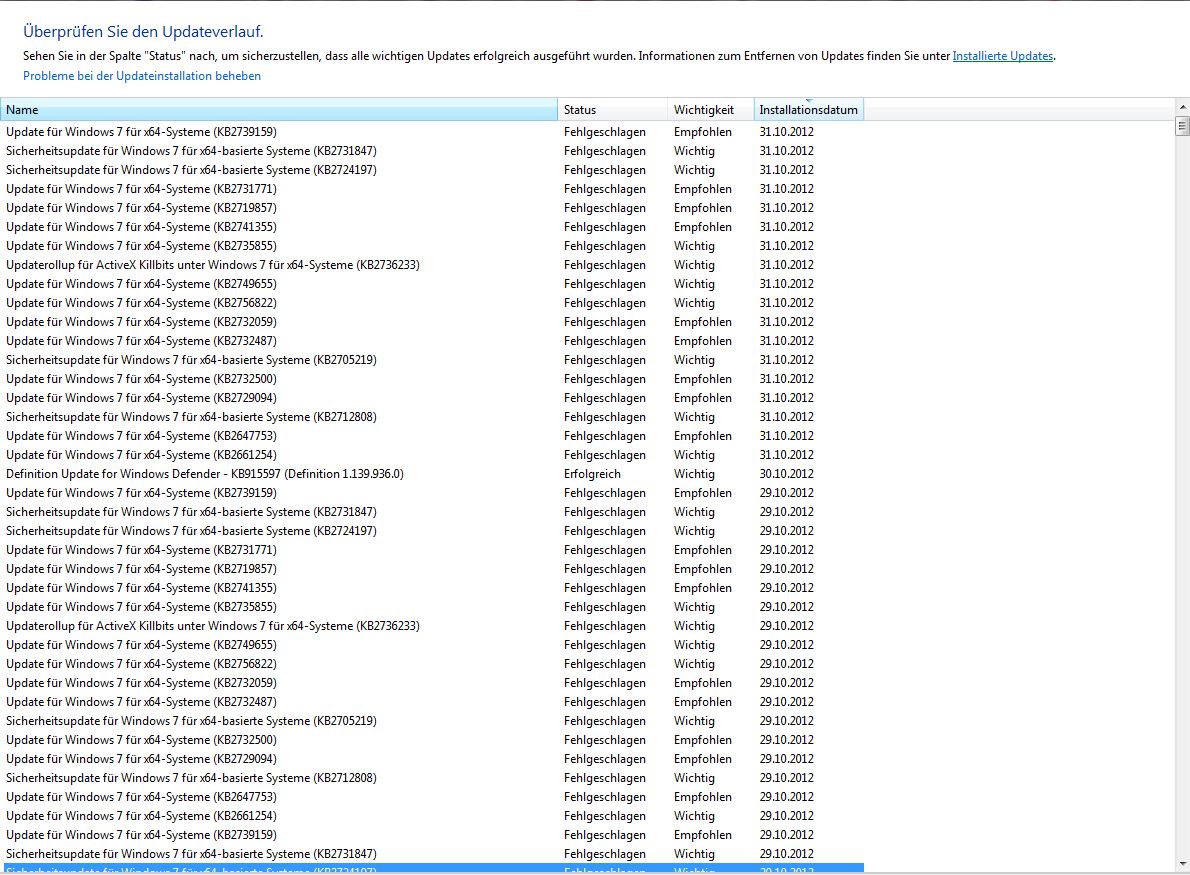Select Update KB2729094 dated 29.10.2012
This screenshot has height=875, width=1190.
coord(432,759)
